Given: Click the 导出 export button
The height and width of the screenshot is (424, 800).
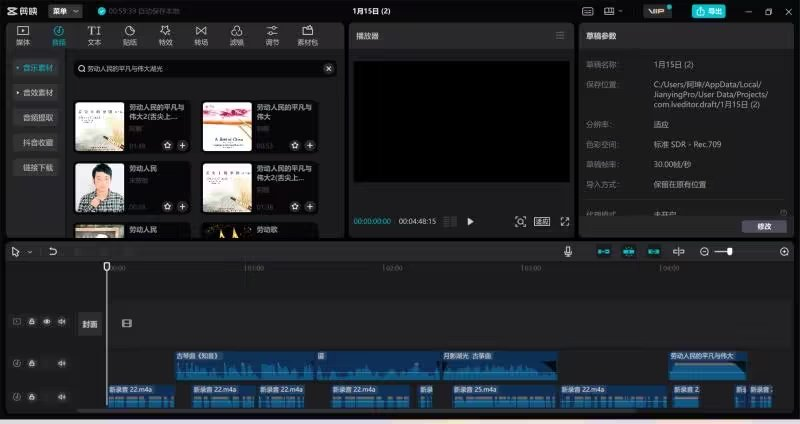Looking at the screenshot, I should tap(708, 11).
